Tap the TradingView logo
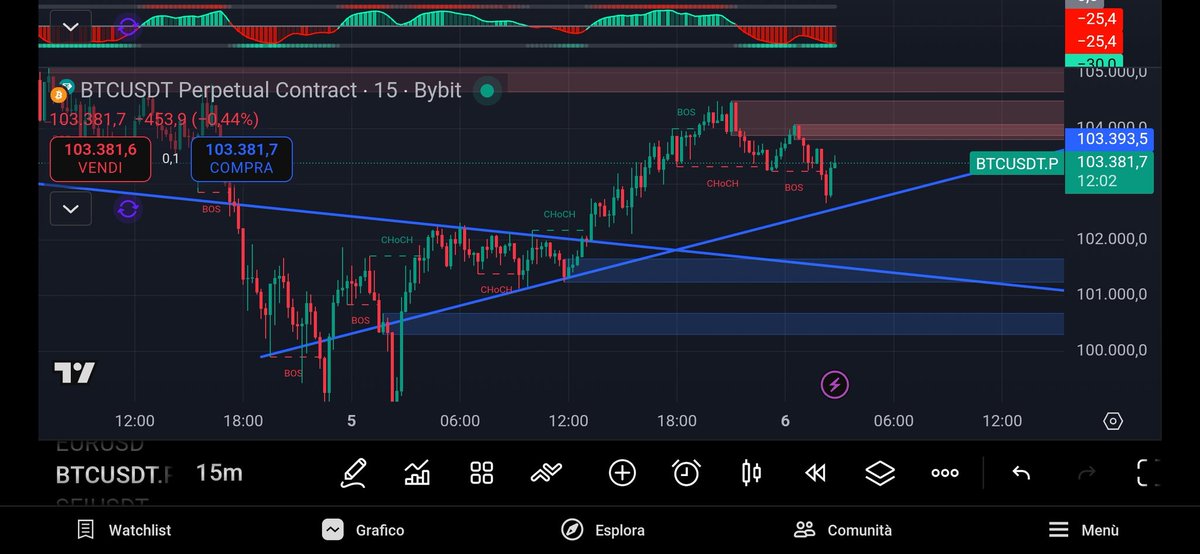This screenshot has height=554, width=1200. pyautogui.click(x=74, y=373)
